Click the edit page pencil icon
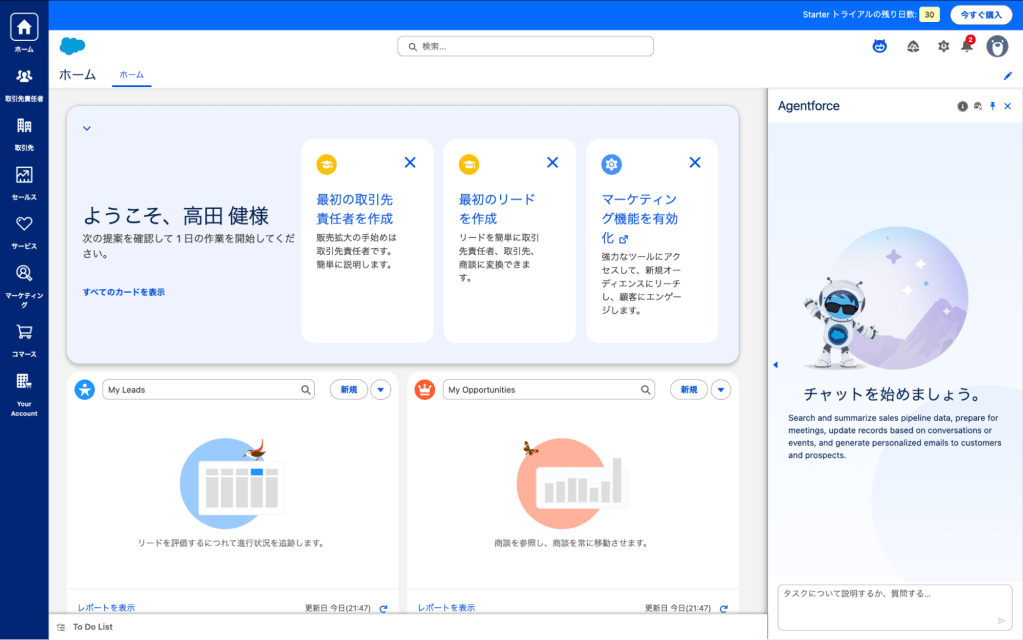1023x640 pixels. pos(1008,75)
